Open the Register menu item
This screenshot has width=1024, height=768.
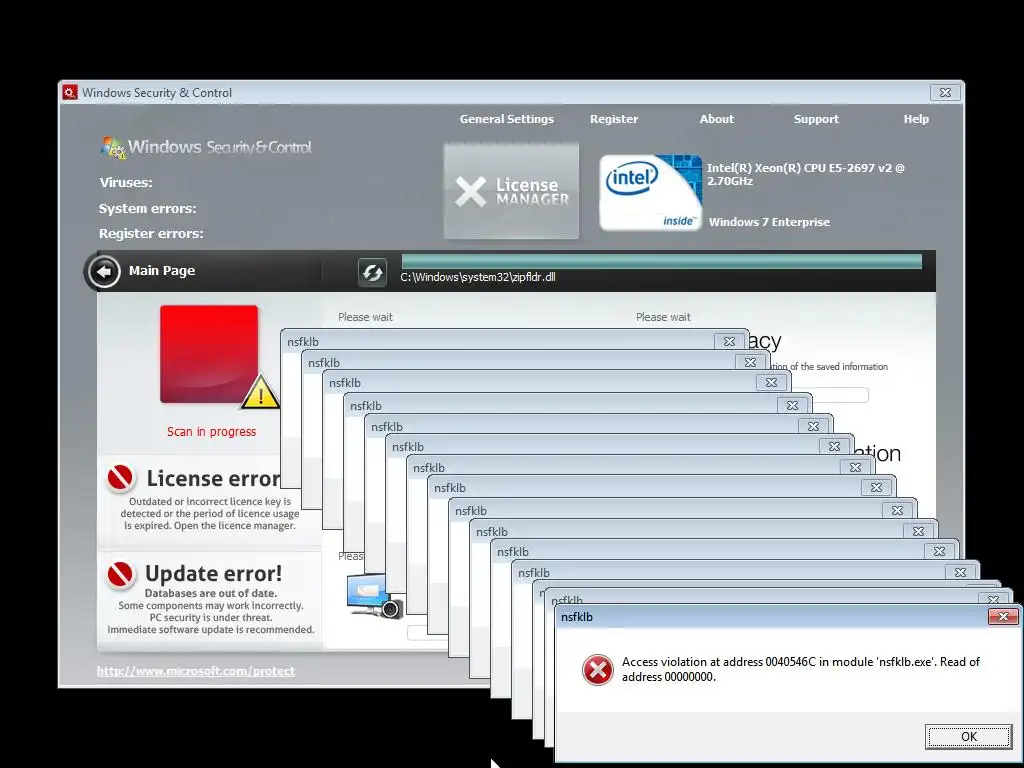[614, 119]
